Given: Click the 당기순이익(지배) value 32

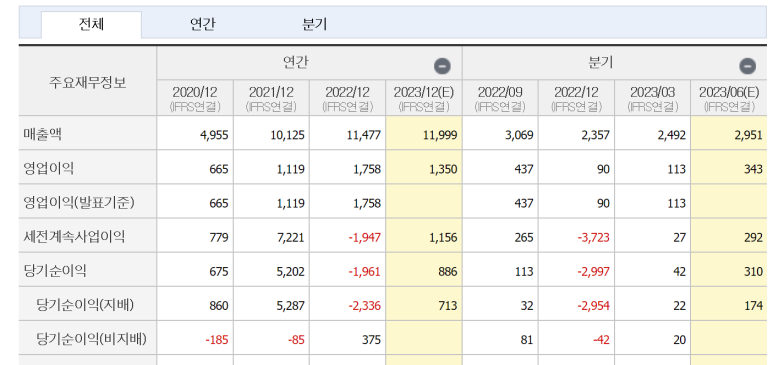Looking at the screenshot, I should [527, 306].
